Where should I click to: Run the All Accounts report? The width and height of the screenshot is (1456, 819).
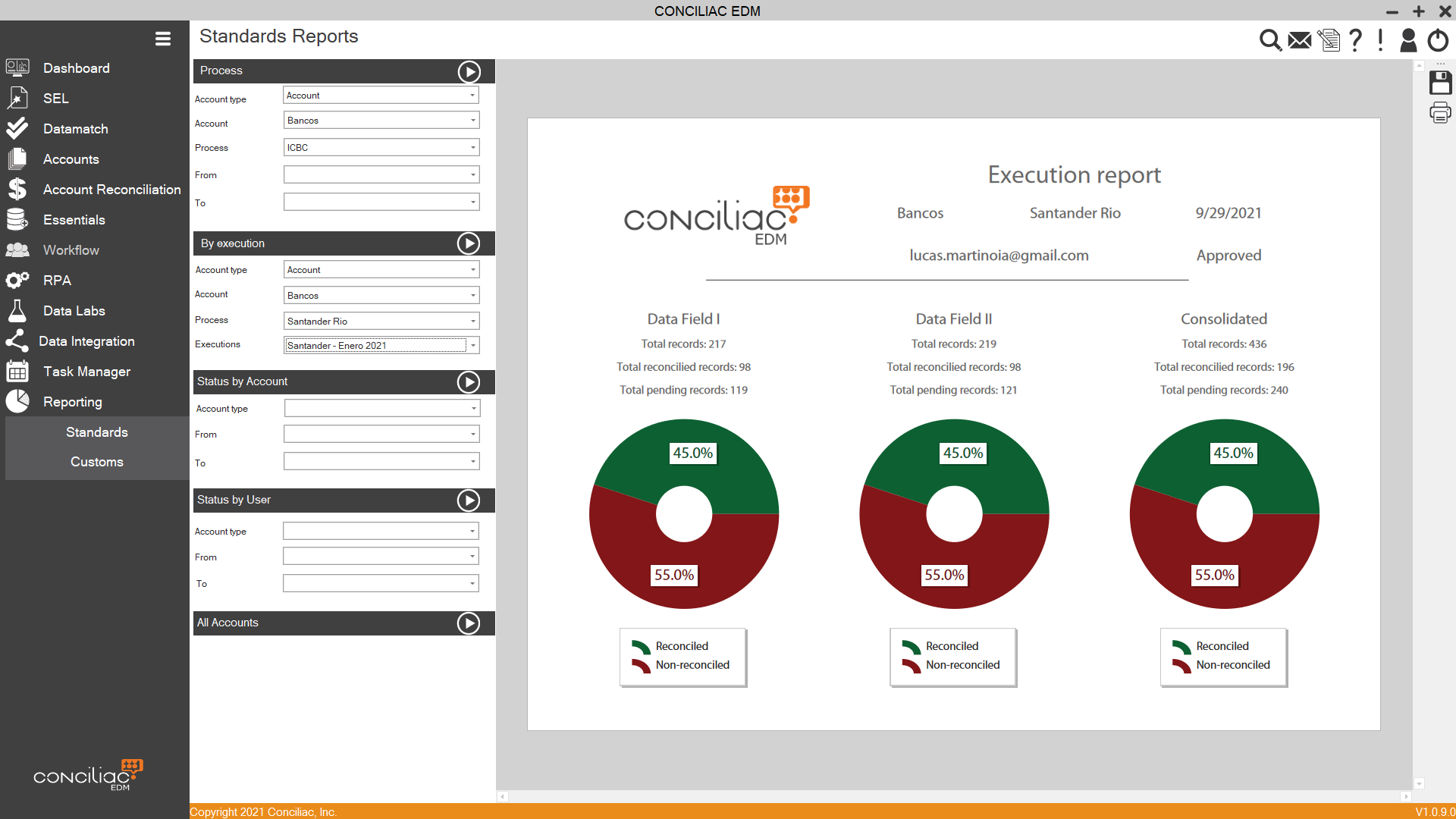[469, 623]
